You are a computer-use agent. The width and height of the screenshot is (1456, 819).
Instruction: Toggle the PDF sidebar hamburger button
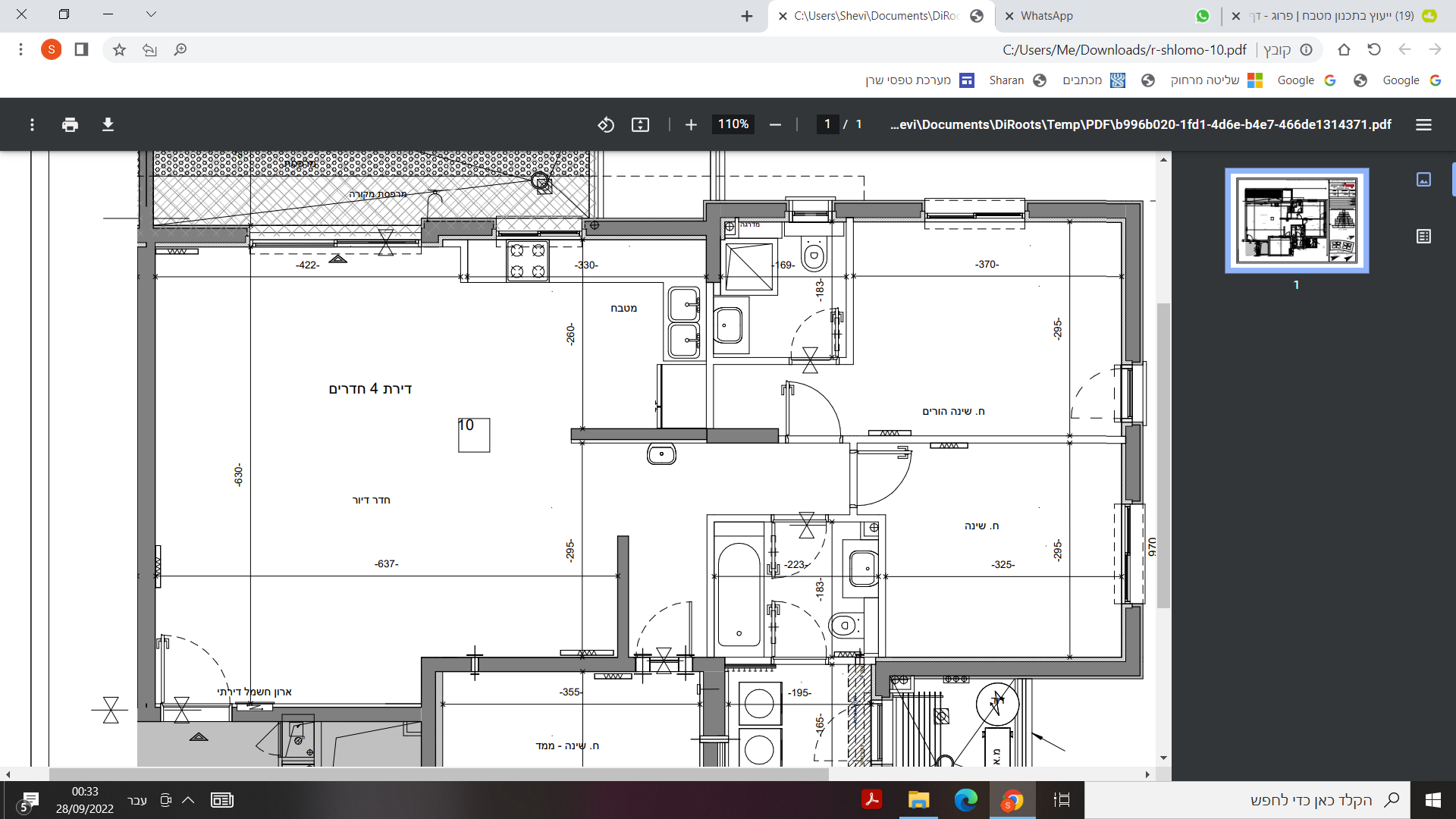(x=1423, y=124)
